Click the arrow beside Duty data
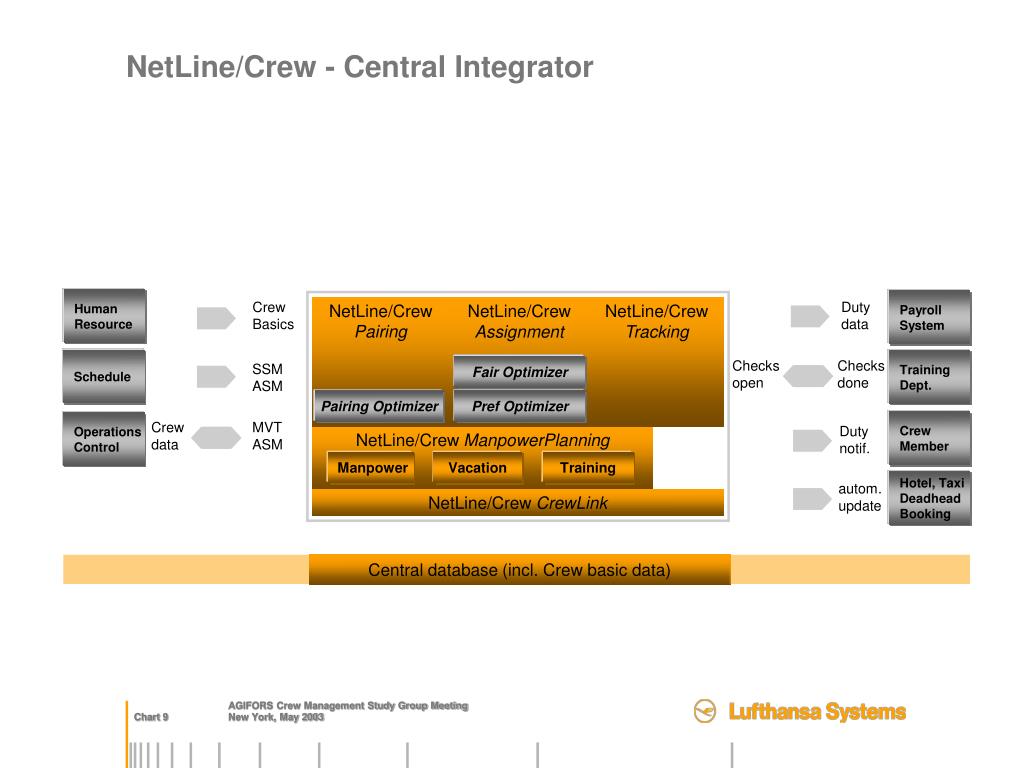This screenshot has height=768, width=1024. click(x=810, y=316)
